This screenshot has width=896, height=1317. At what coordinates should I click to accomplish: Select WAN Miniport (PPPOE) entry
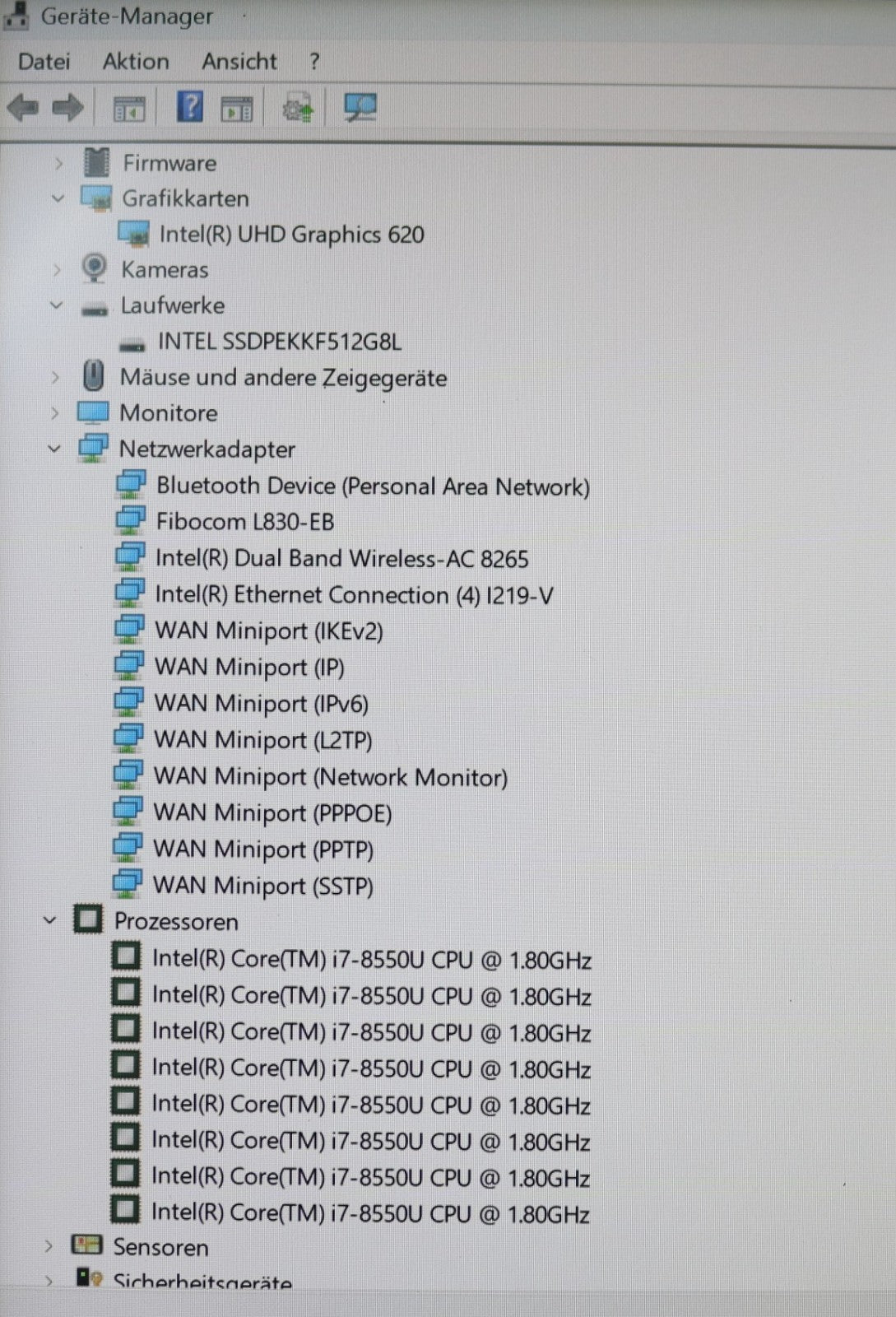coord(272,813)
